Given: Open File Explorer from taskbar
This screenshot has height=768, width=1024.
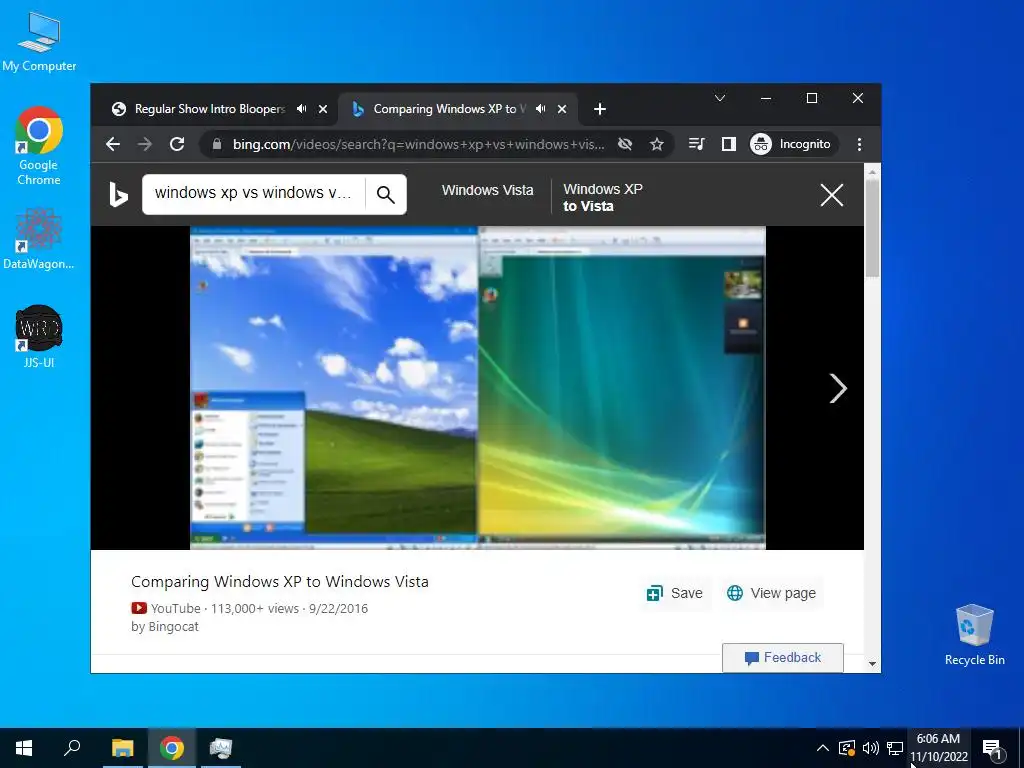Looking at the screenshot, I should (x=122, y=748).
